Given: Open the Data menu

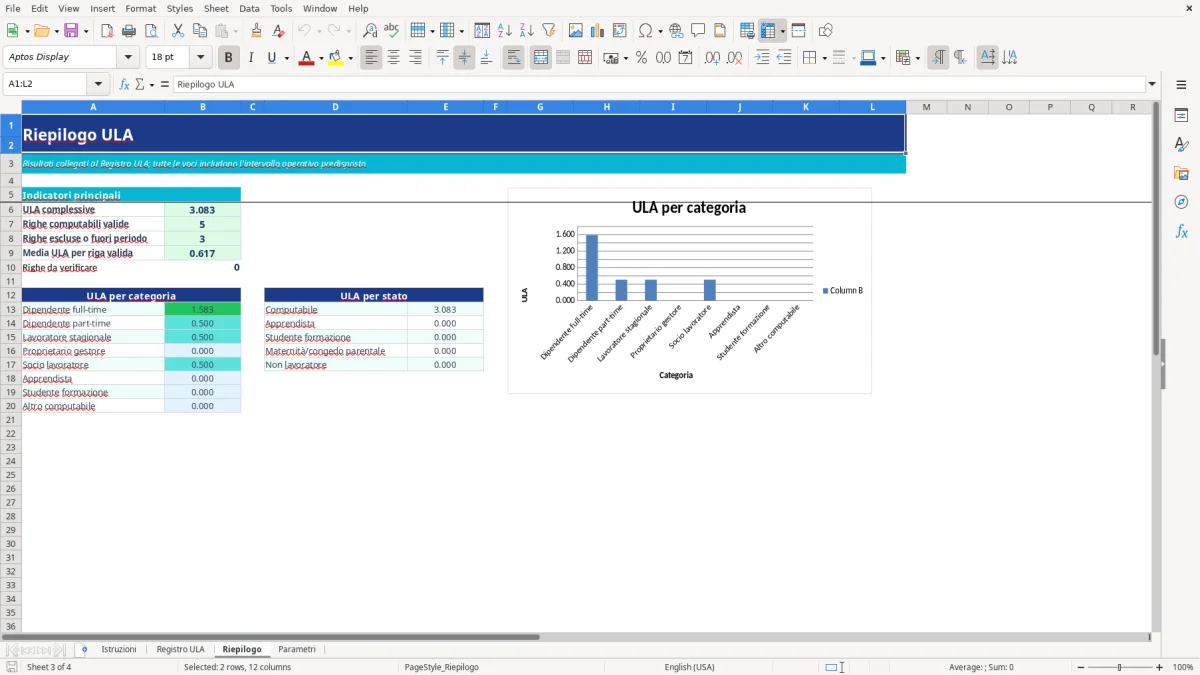Looking at the screenshot, I should click(249, 8).
